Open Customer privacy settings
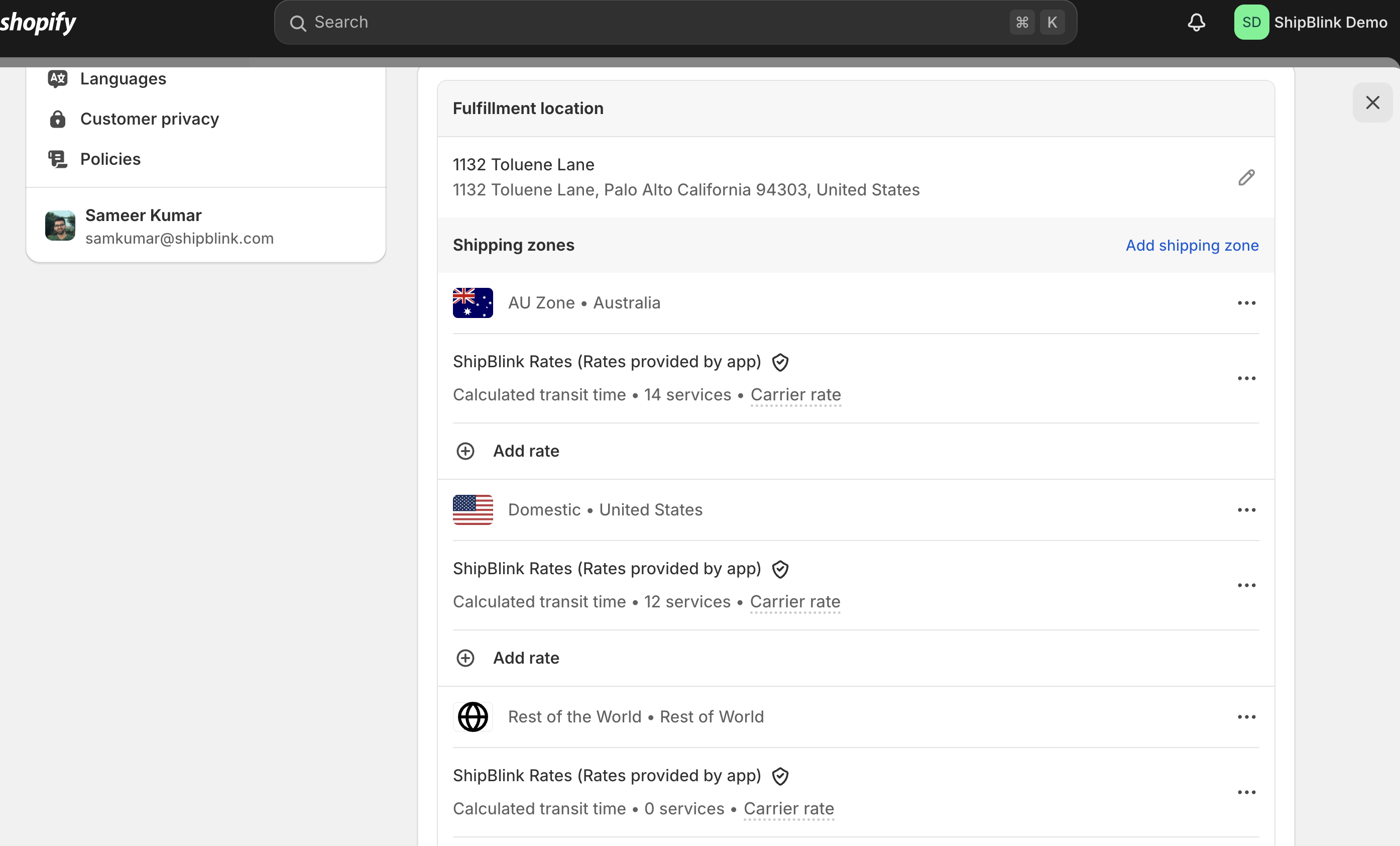1400x846 pixels. (150, 119)
